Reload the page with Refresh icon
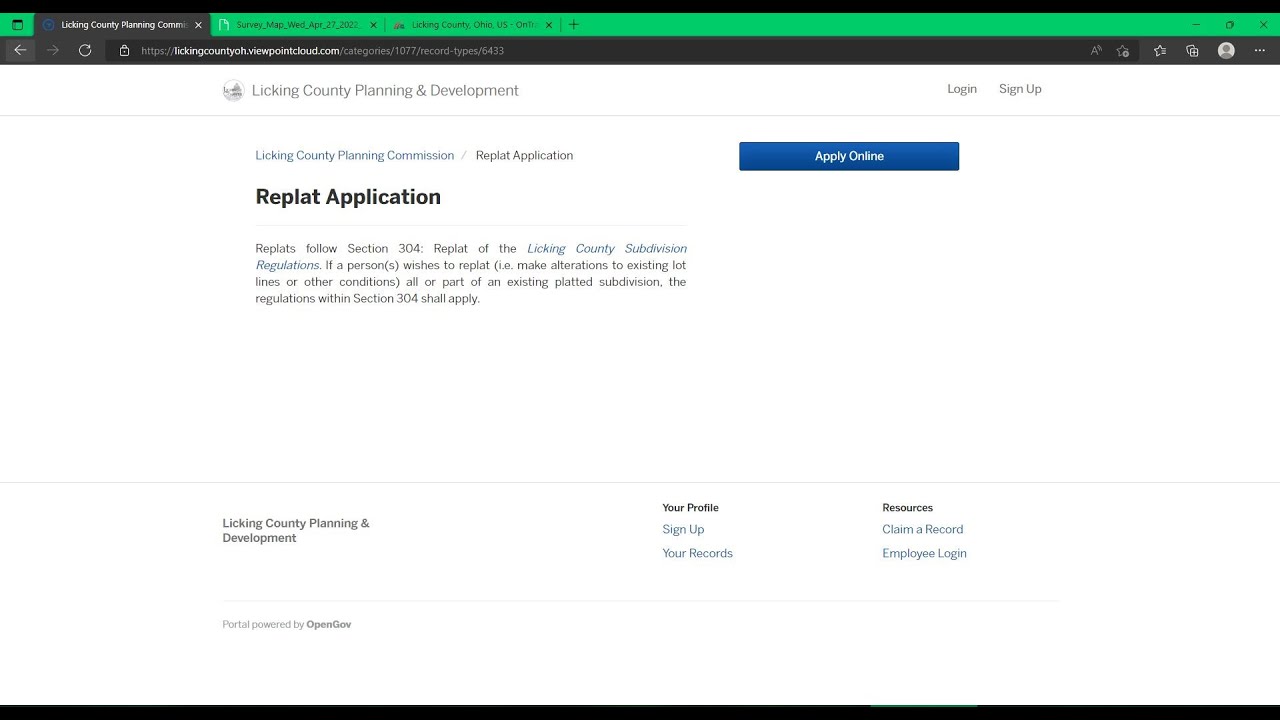The height and width of the screenshot is (720, 1280). 85,50
